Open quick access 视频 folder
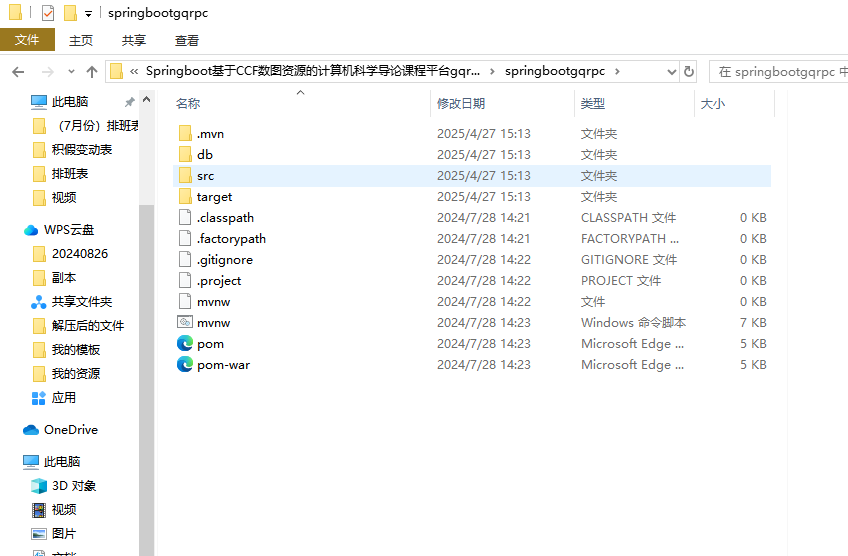 coord(54,197)
